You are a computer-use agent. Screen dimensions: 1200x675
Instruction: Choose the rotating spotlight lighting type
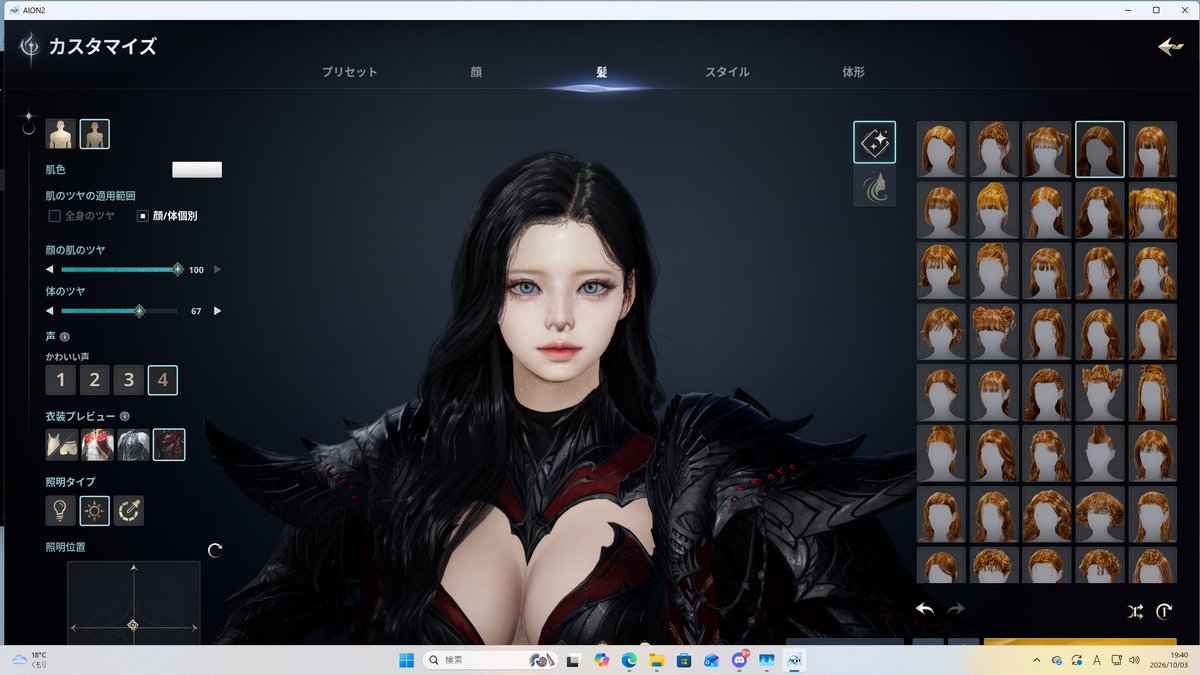point(129,511)
